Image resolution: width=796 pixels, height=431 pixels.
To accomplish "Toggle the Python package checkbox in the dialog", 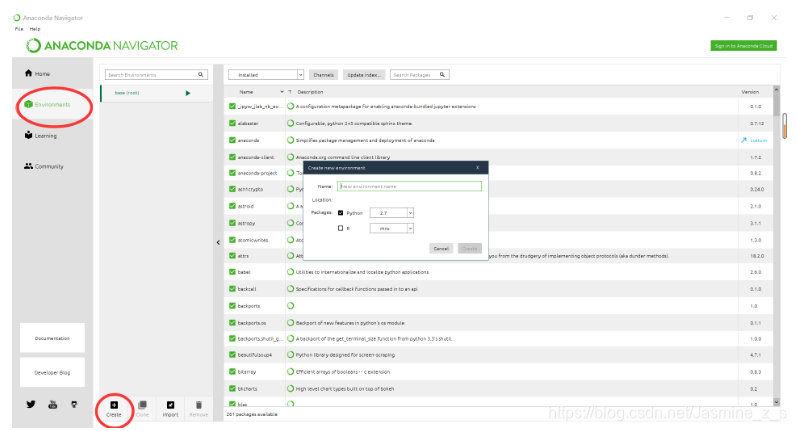I will pos(340,213).
